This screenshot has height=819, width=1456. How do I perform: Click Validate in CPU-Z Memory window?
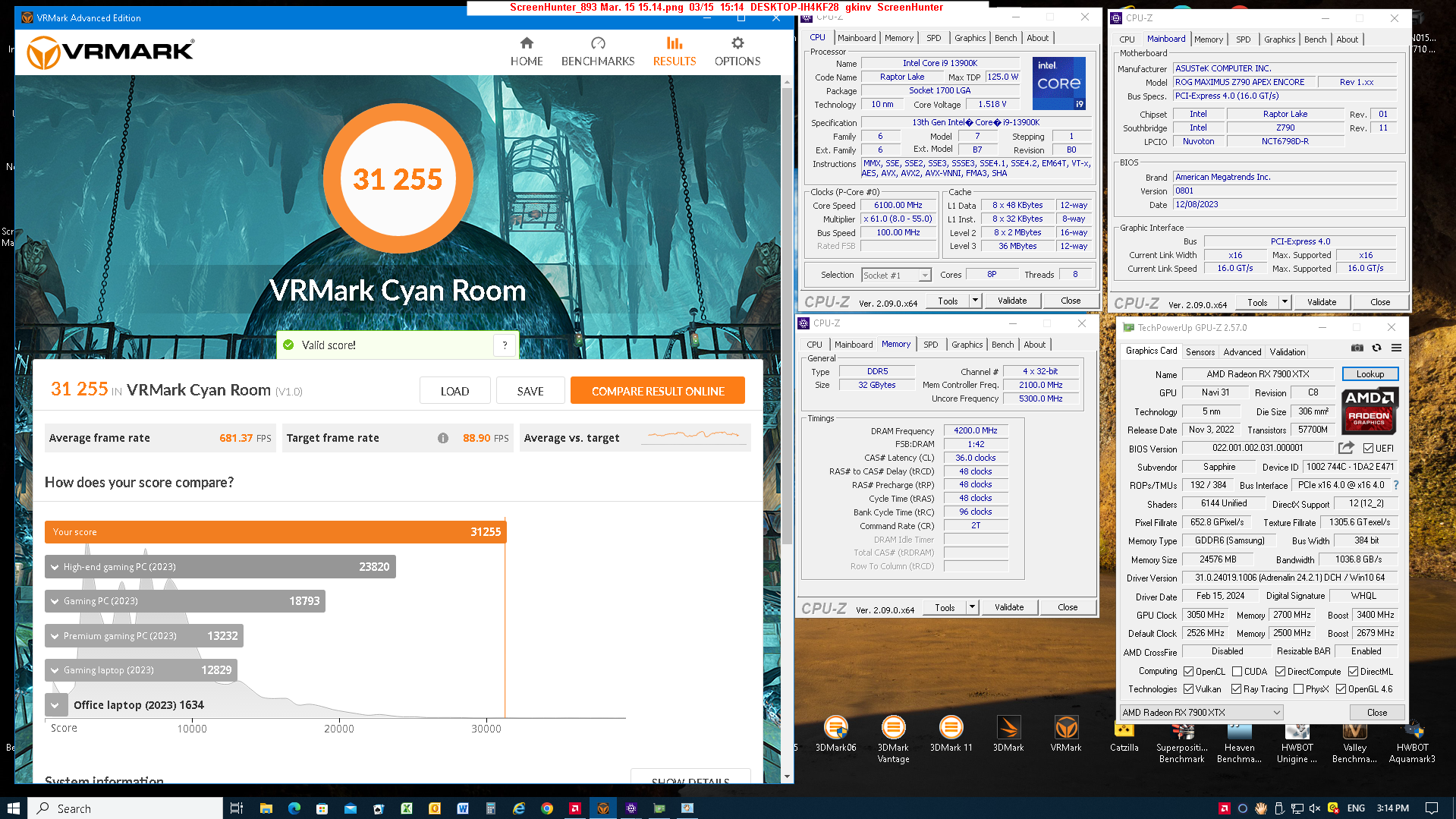1008,607
